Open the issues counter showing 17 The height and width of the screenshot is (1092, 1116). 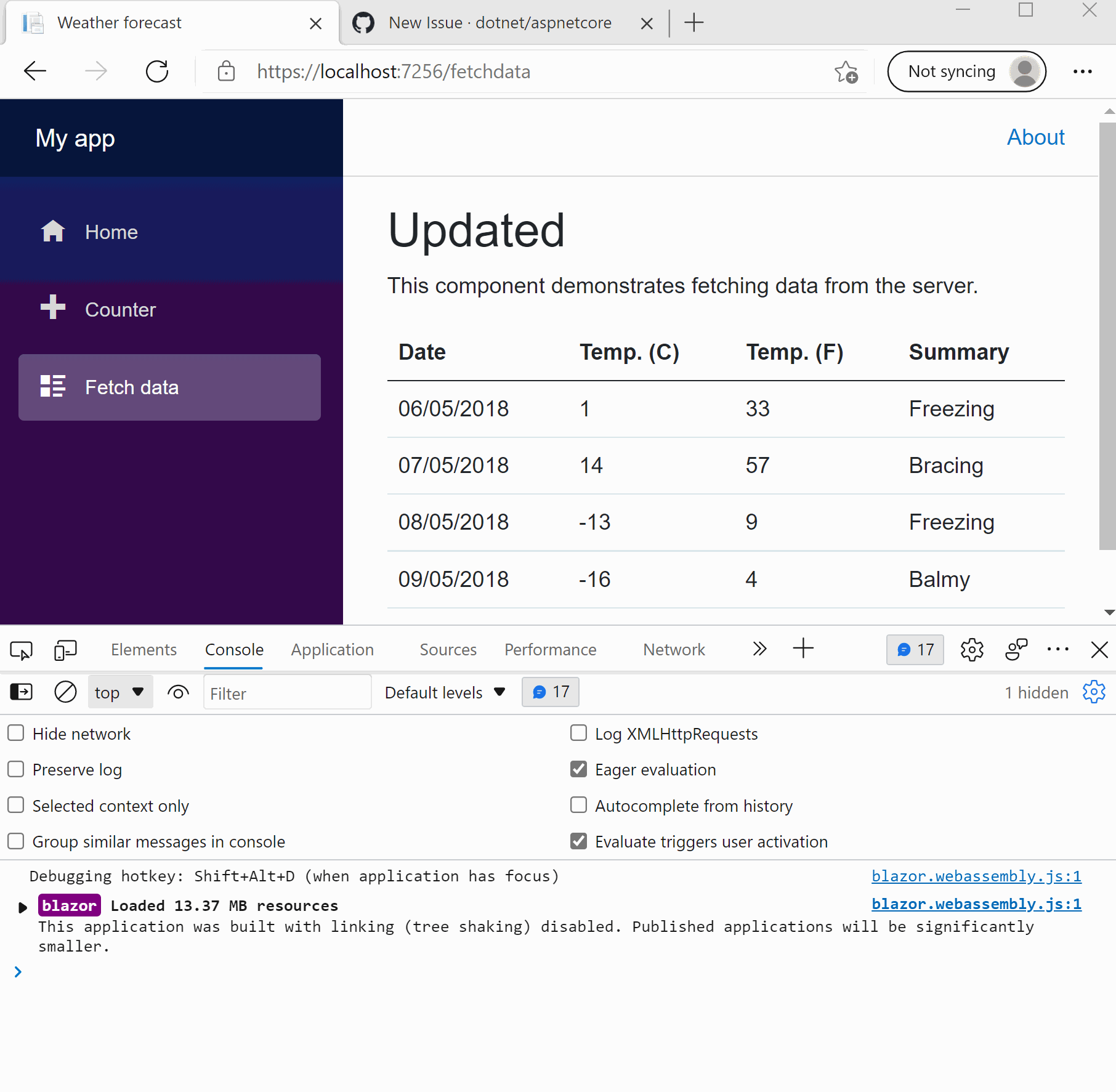pos(915,649)
